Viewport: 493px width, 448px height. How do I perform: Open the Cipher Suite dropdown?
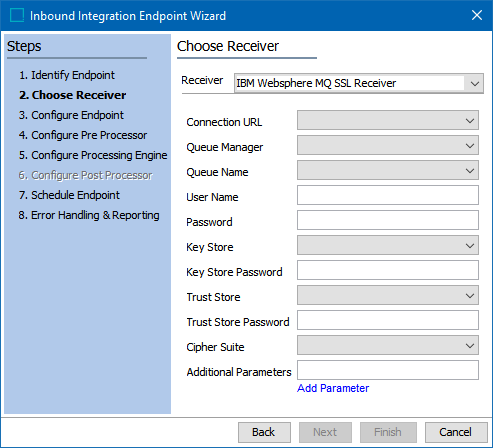click(388, 345)
